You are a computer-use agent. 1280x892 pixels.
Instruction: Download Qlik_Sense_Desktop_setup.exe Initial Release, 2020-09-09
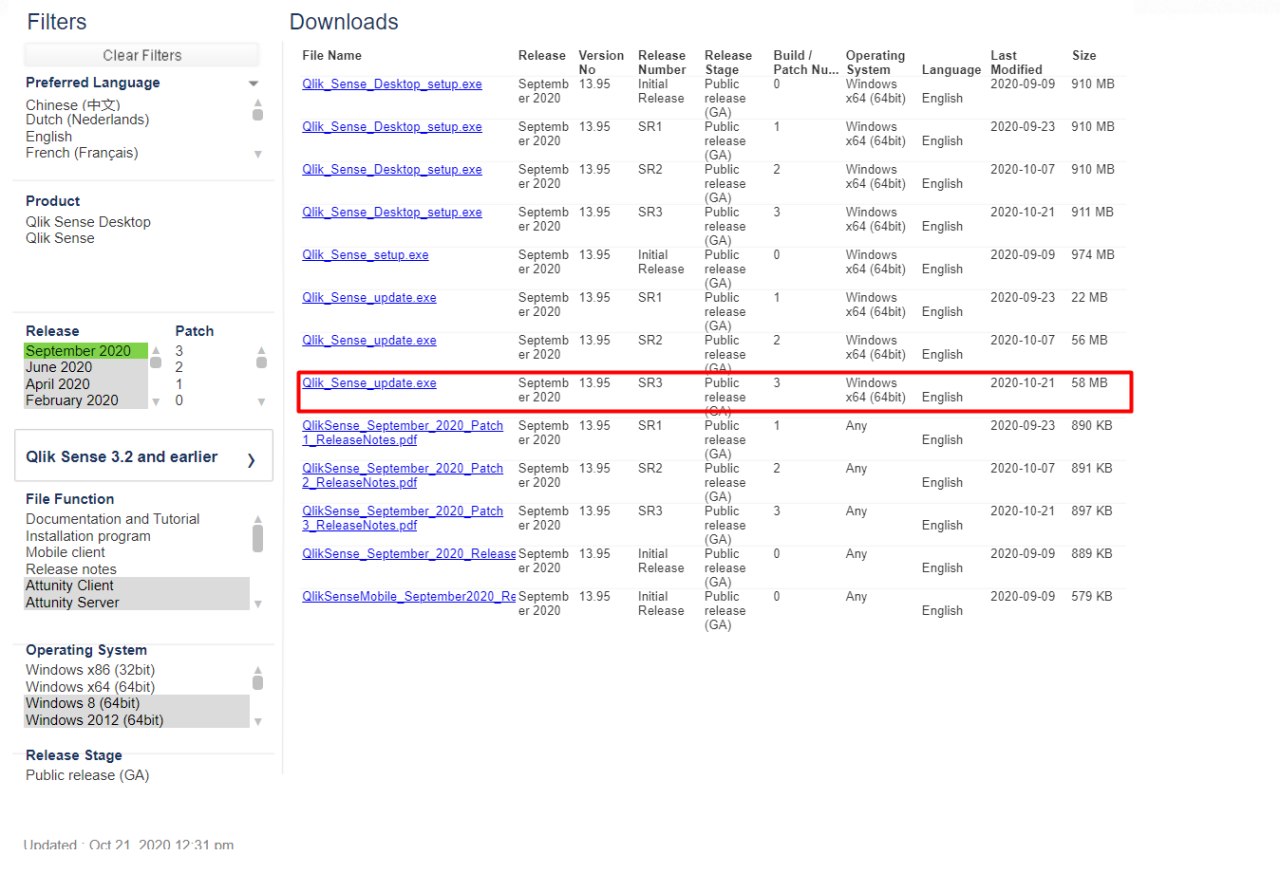392,84
